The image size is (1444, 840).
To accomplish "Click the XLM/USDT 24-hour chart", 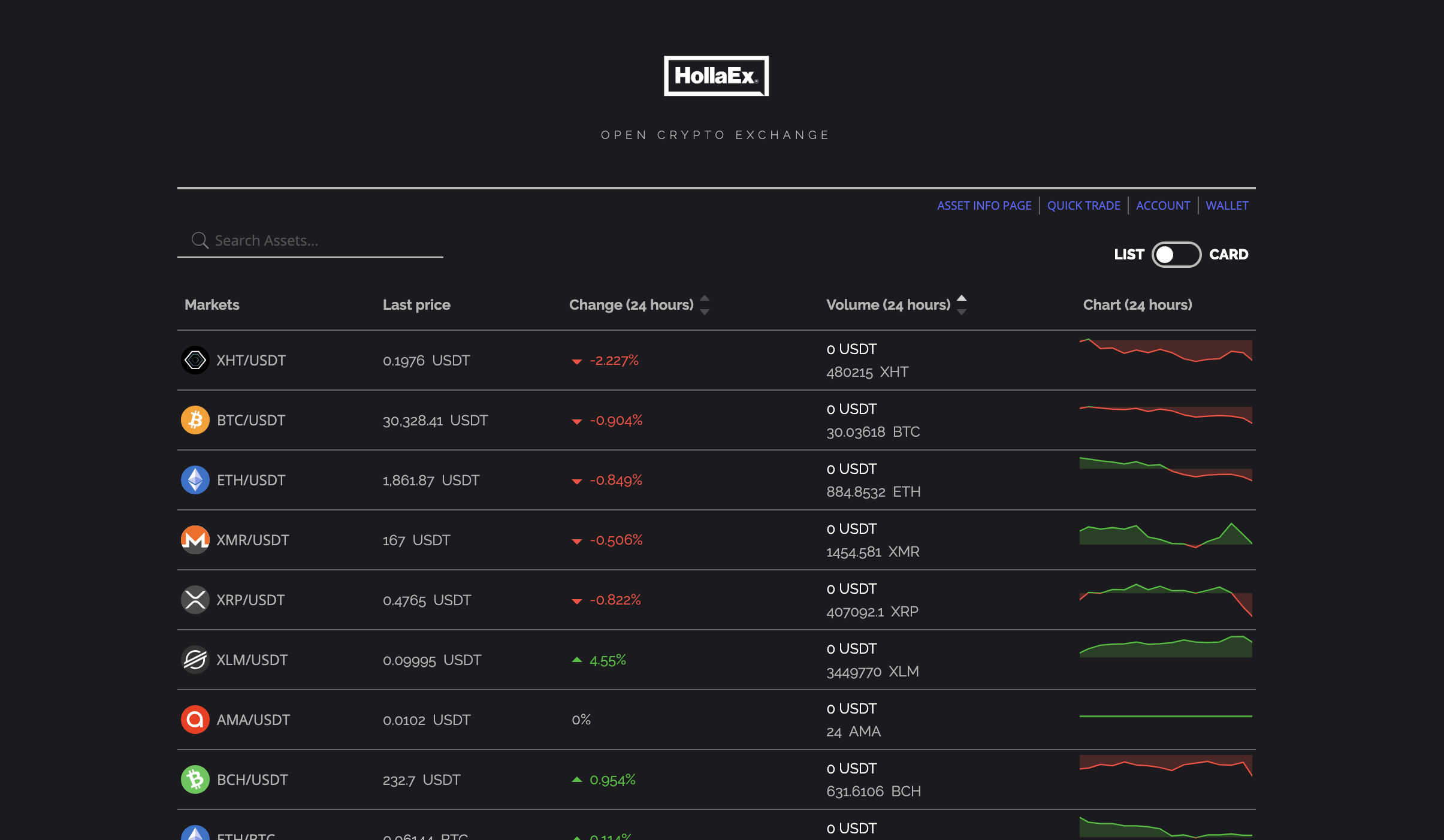I will point(1165,647).
